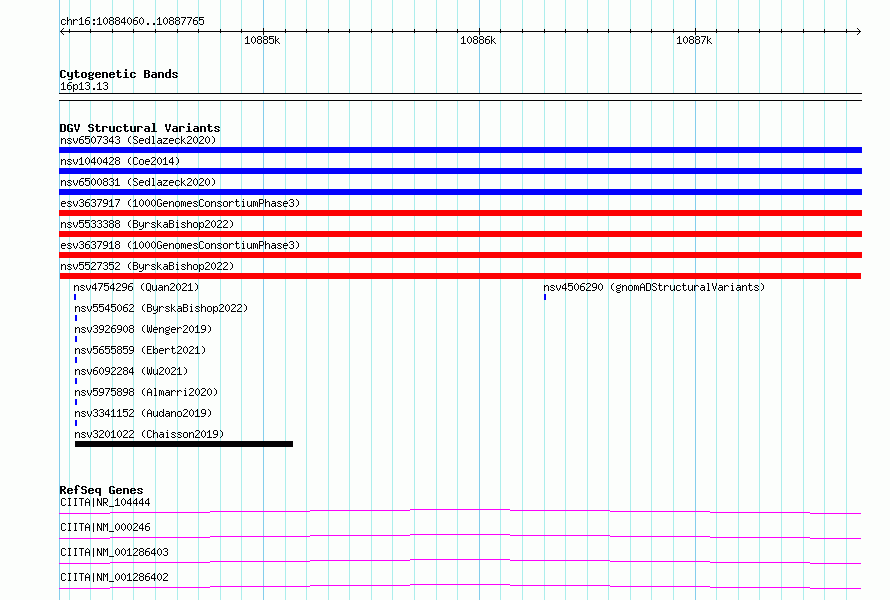
Task: Click the red bar under nsv5527352
Action: [460, 276]
